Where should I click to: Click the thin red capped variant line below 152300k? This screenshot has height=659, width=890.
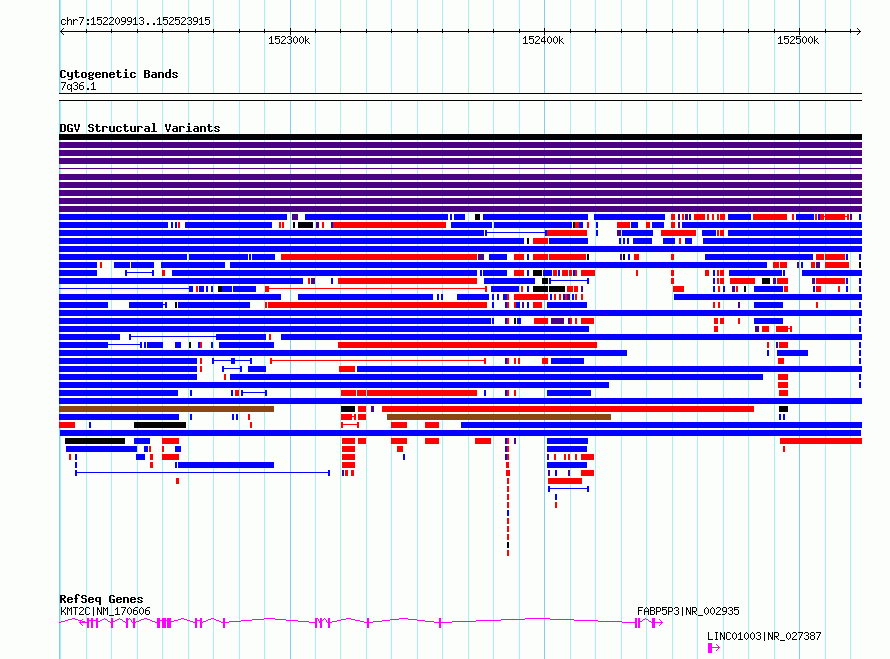click(x=377, y=361)
